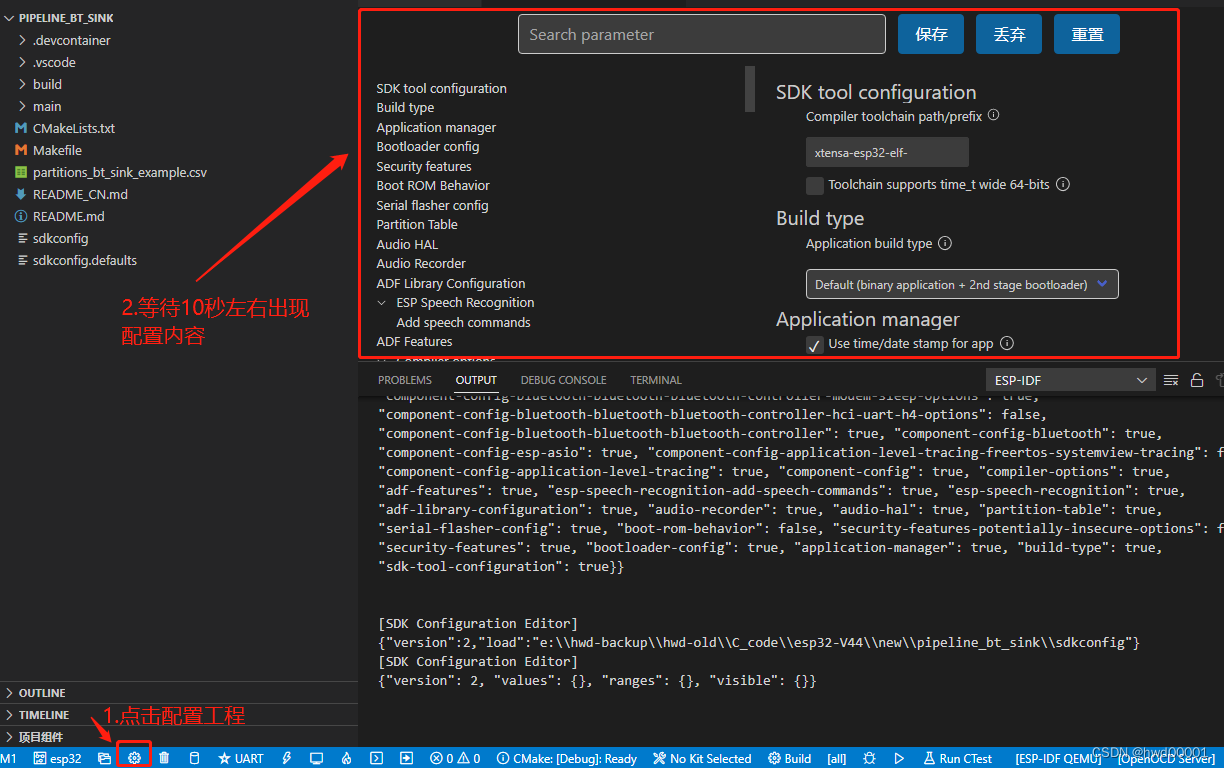The width and height of the screenshot is (1224, 768).
Task: Click the config menu scrollbar thumb
Action: 750,88
